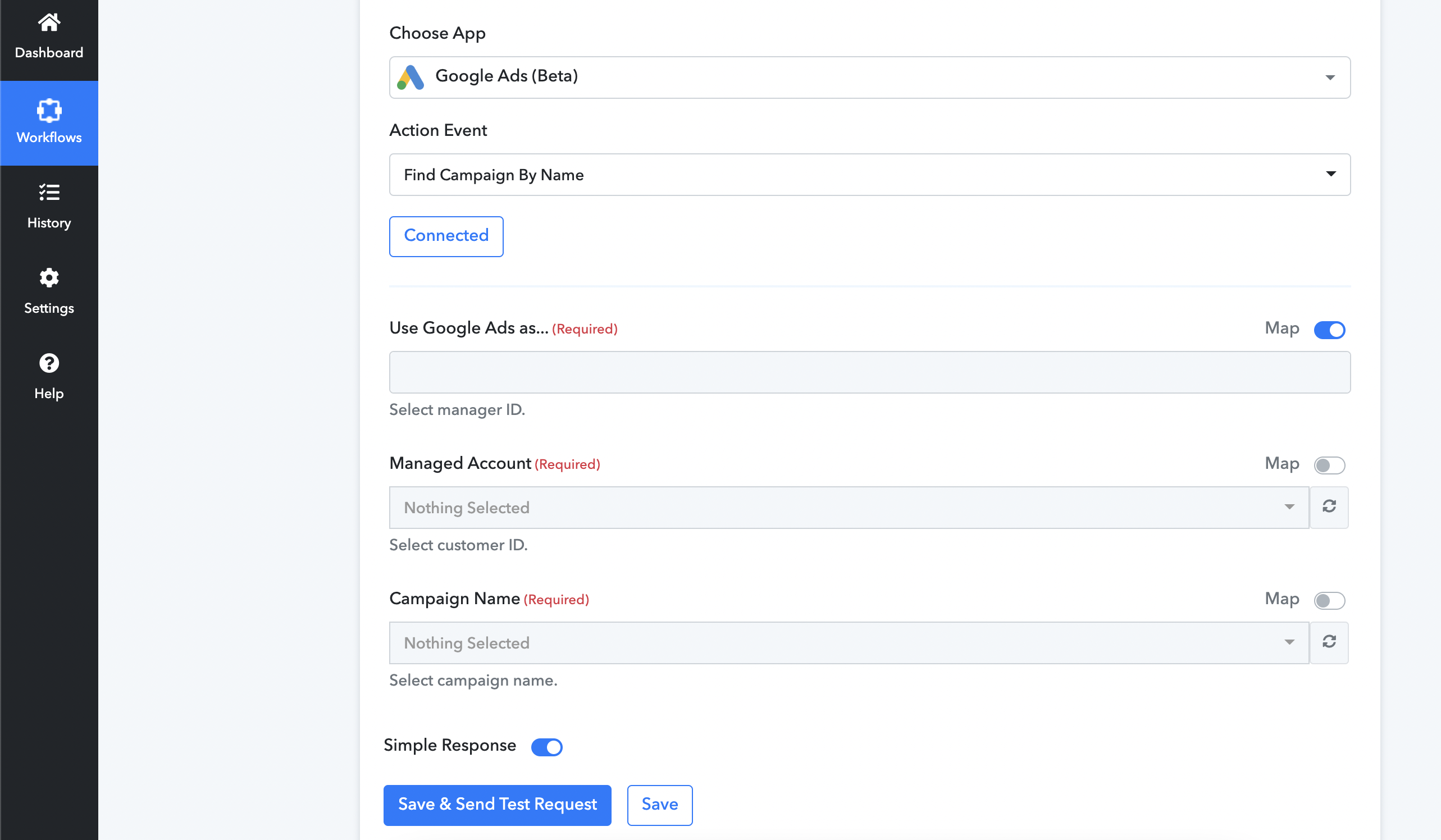Open the Dashboard home icon
Image resolution: width=1441 pixels, height=840 pixels.
pyautogui.click(x=49, y=22)
